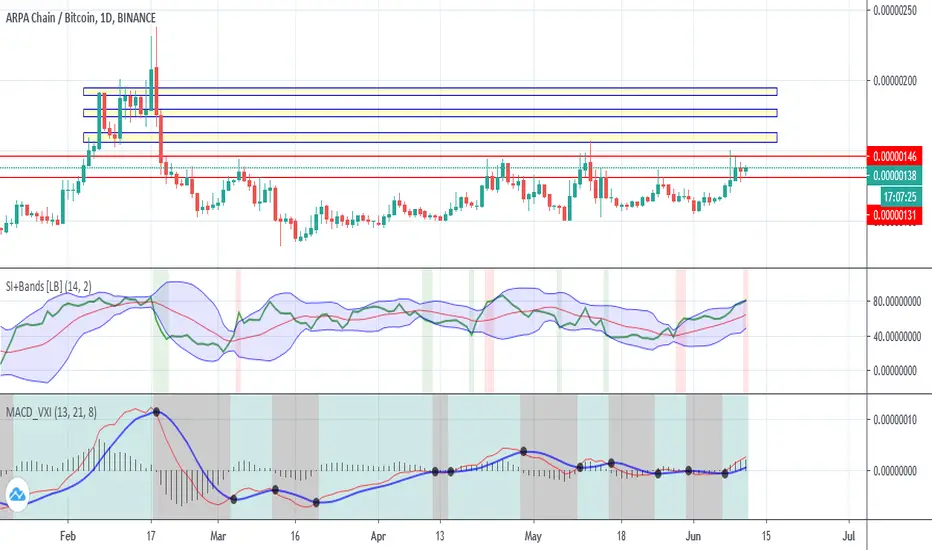Select the topmost yellow resistance zone rectangle
This screenshot has width=932, height=550.
(x=430, y=92)
